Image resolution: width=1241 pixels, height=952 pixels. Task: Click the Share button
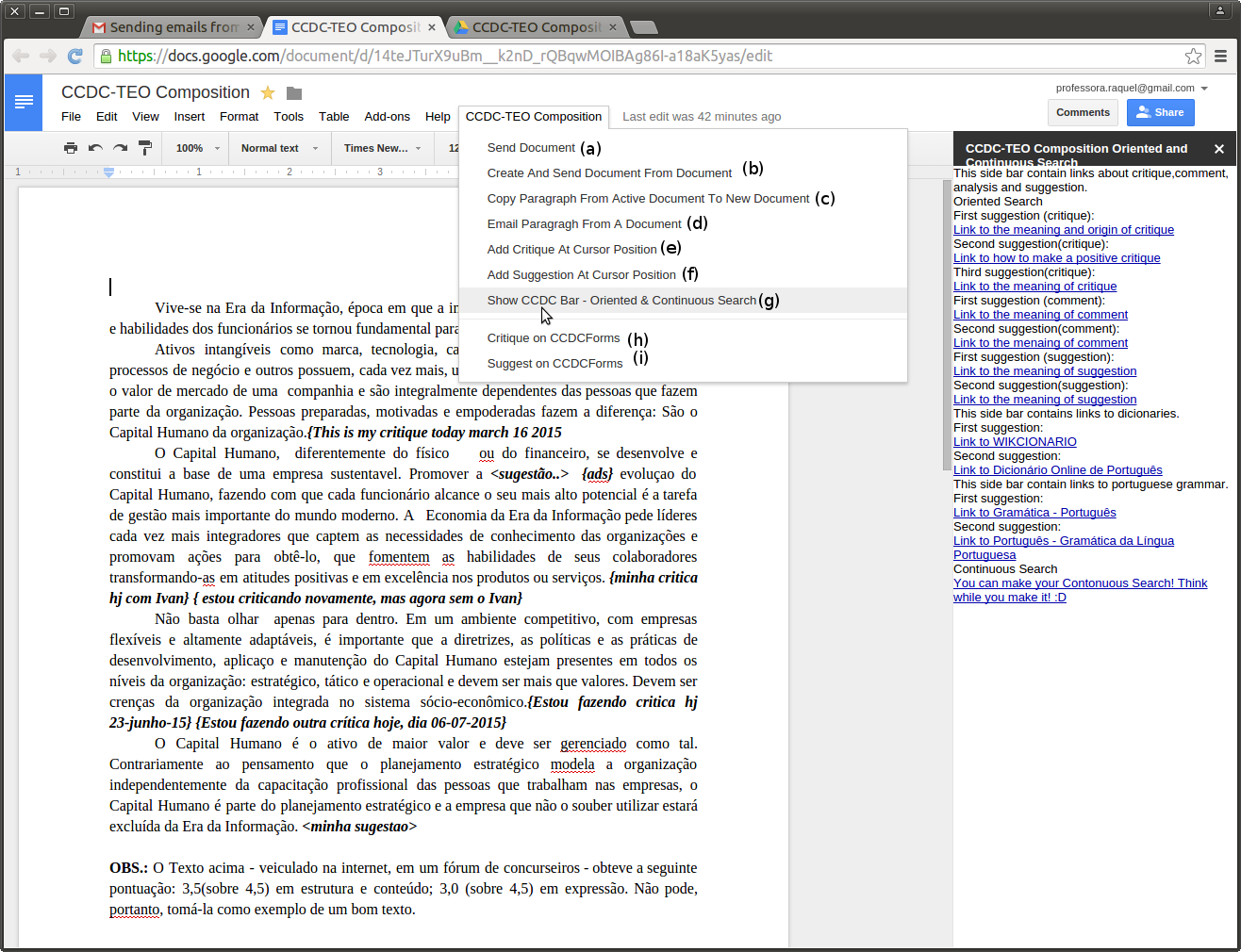coord(1160,112)
